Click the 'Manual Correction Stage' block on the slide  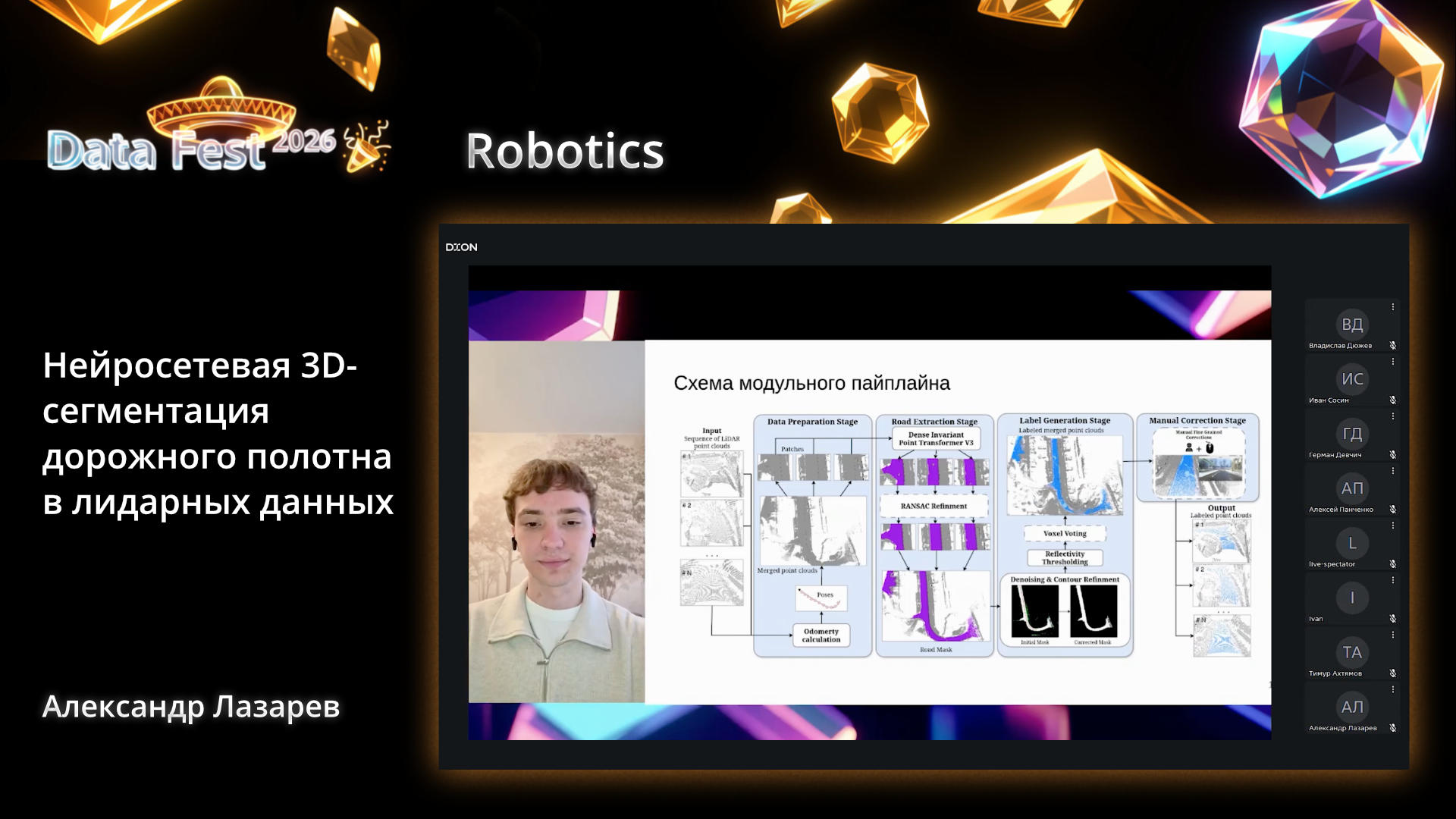(1197, 457)
